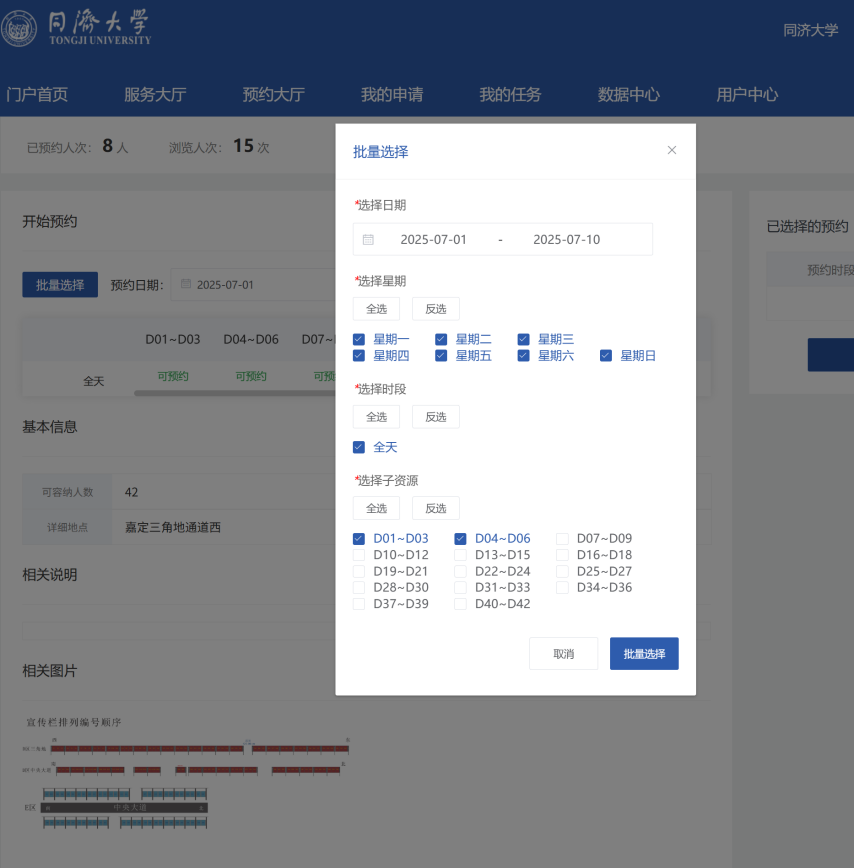Click 全选 under 选择星期
This screenshot has width=854, height=868.
point(376,309)
